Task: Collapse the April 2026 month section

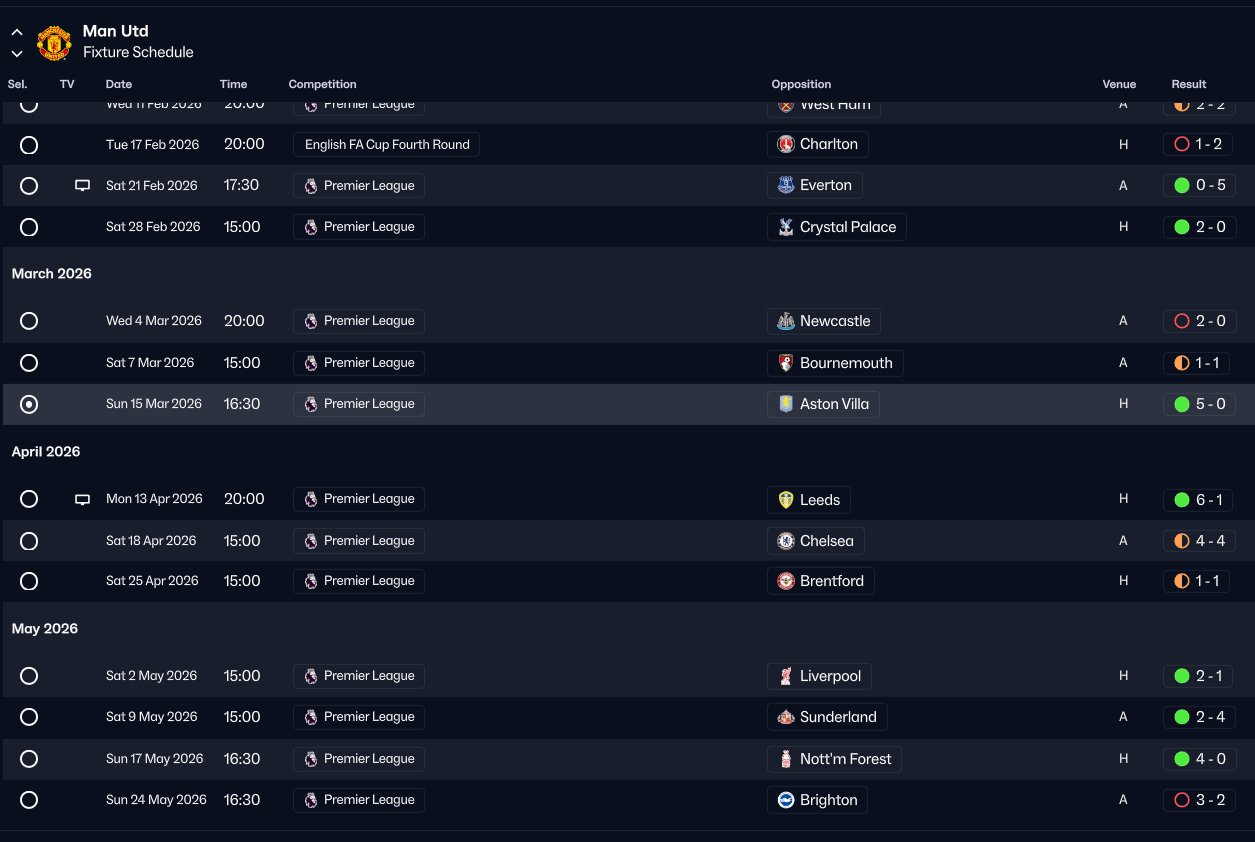Action: pos(46,452)
